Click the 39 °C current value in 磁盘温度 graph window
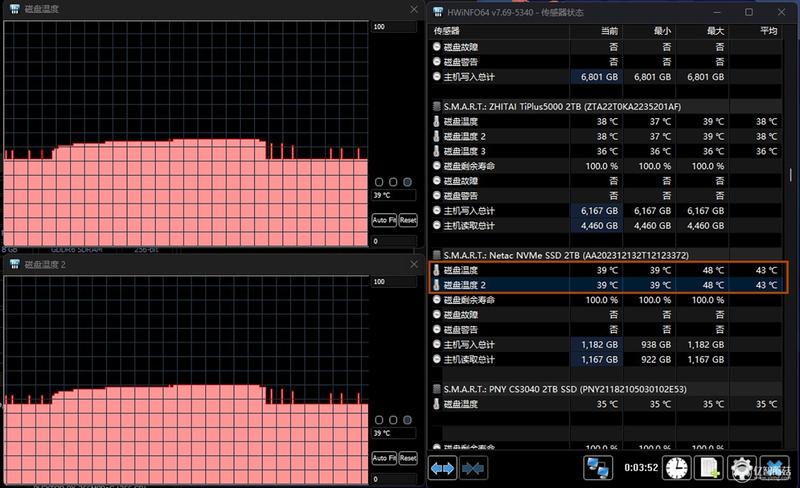800x488 pixels. click(x=394, y=195)
